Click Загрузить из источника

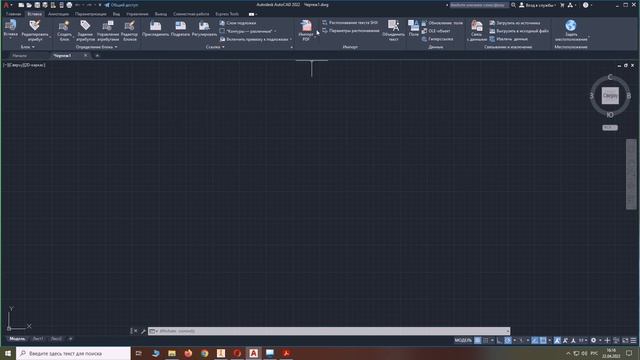(x=515, y=23)
